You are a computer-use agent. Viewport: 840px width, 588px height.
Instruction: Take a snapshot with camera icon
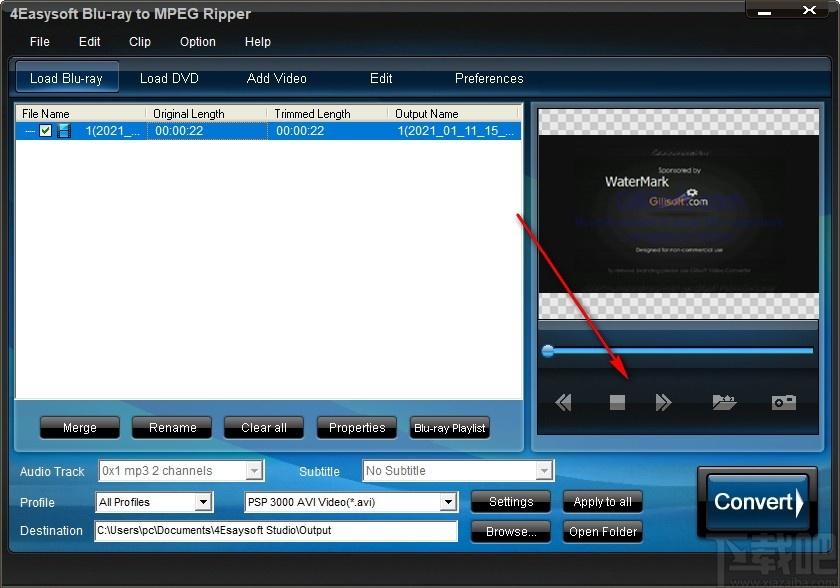pyautogui.click(x=784, y=402)
